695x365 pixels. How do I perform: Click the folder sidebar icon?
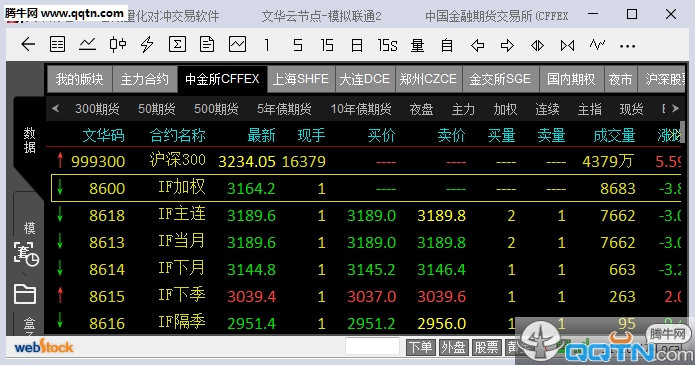(x=25, y=294)
